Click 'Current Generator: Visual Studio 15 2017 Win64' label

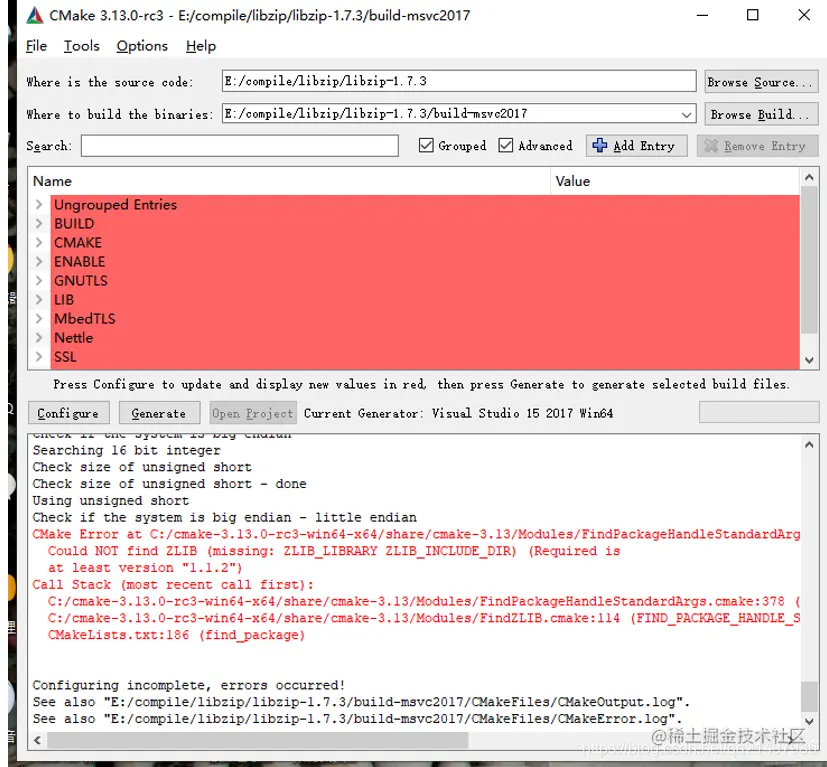coord(458,413)
